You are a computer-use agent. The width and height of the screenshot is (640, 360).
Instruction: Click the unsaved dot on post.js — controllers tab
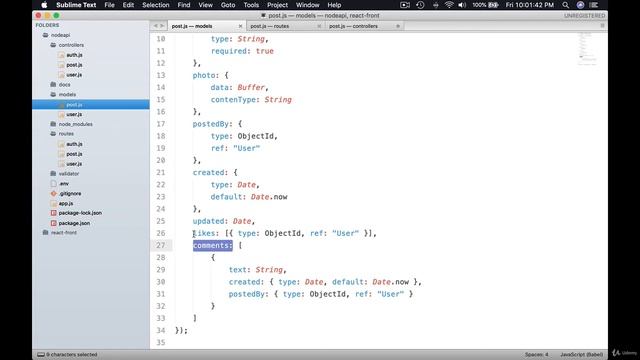398,26
